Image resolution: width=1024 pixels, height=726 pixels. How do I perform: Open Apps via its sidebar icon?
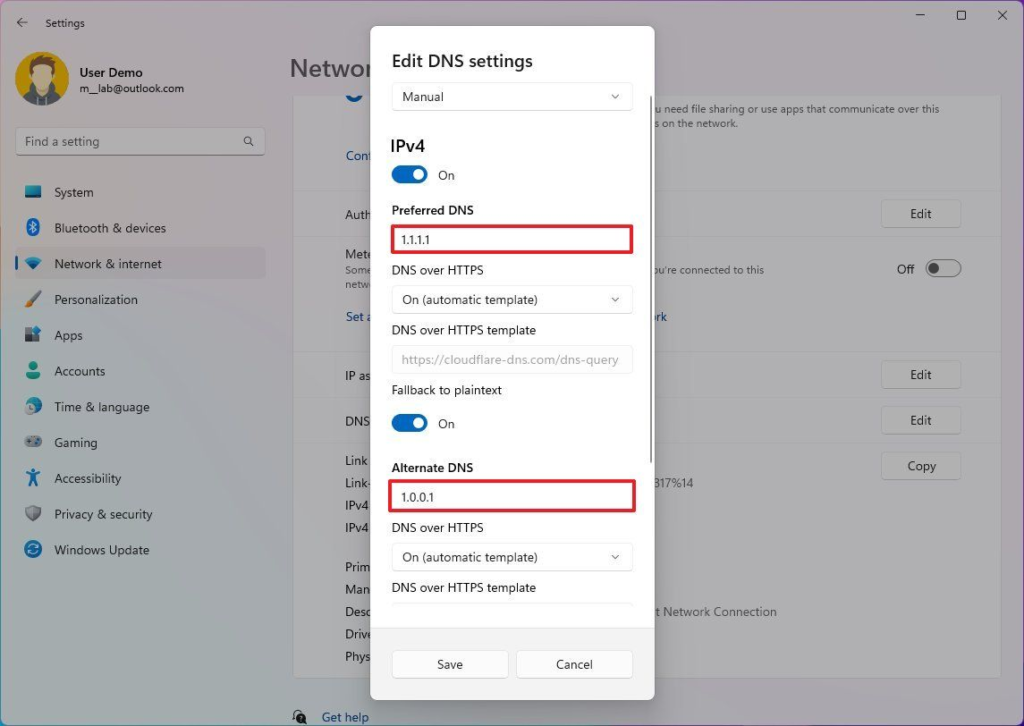(33, 335)
